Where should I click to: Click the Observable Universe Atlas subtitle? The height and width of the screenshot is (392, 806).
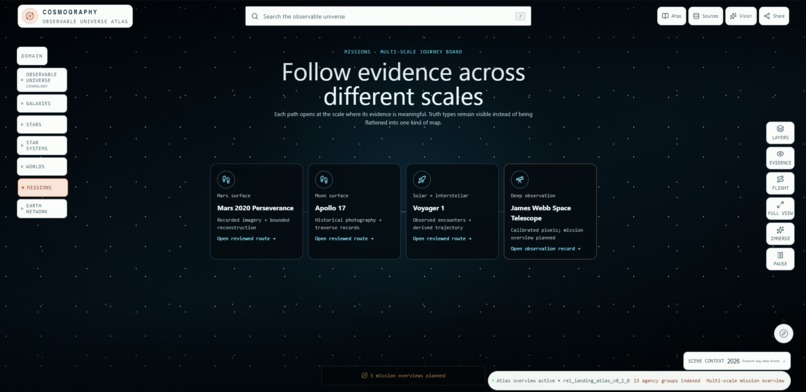click(85, 22)
